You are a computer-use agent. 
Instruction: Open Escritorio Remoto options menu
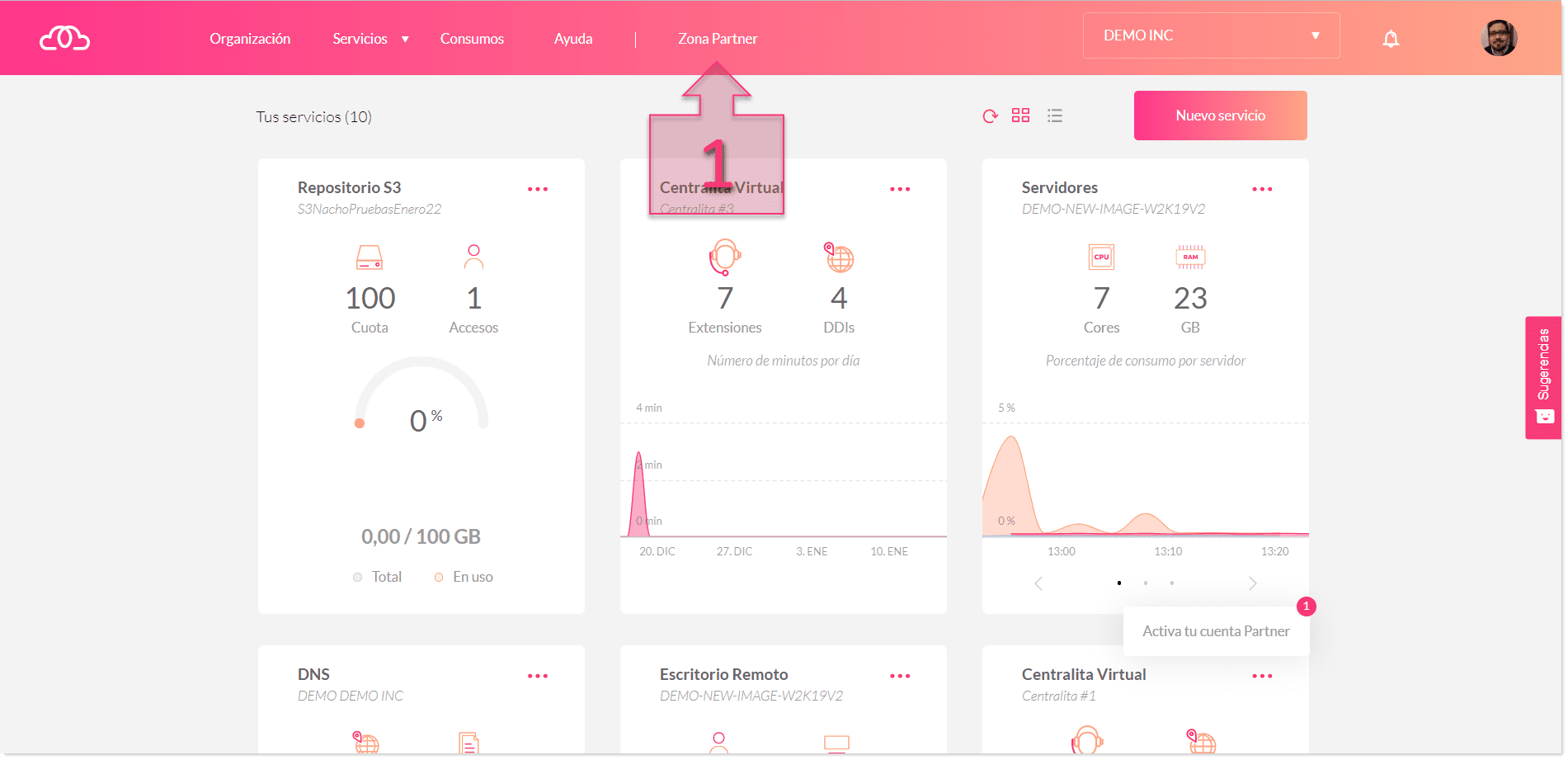tap(900, 676)
